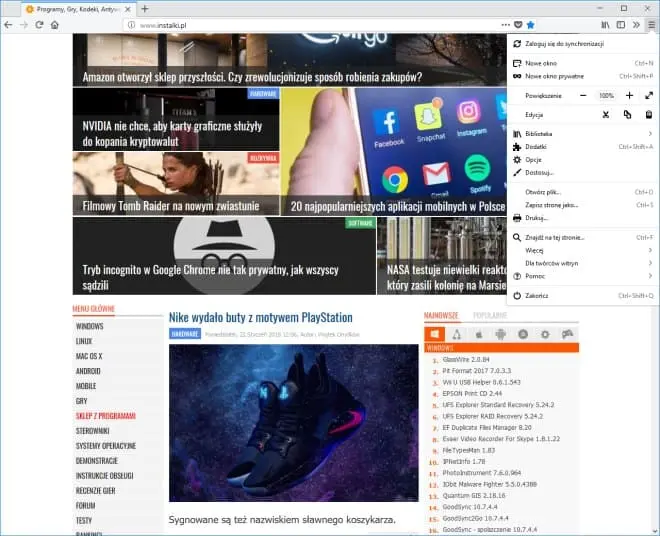Choose Dostosuj… in the menu
The image size is (660, 536).
point(583,173)
